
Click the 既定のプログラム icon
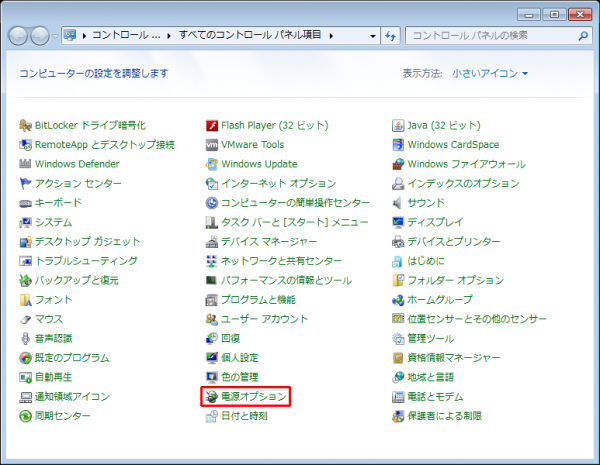point(25,358)
